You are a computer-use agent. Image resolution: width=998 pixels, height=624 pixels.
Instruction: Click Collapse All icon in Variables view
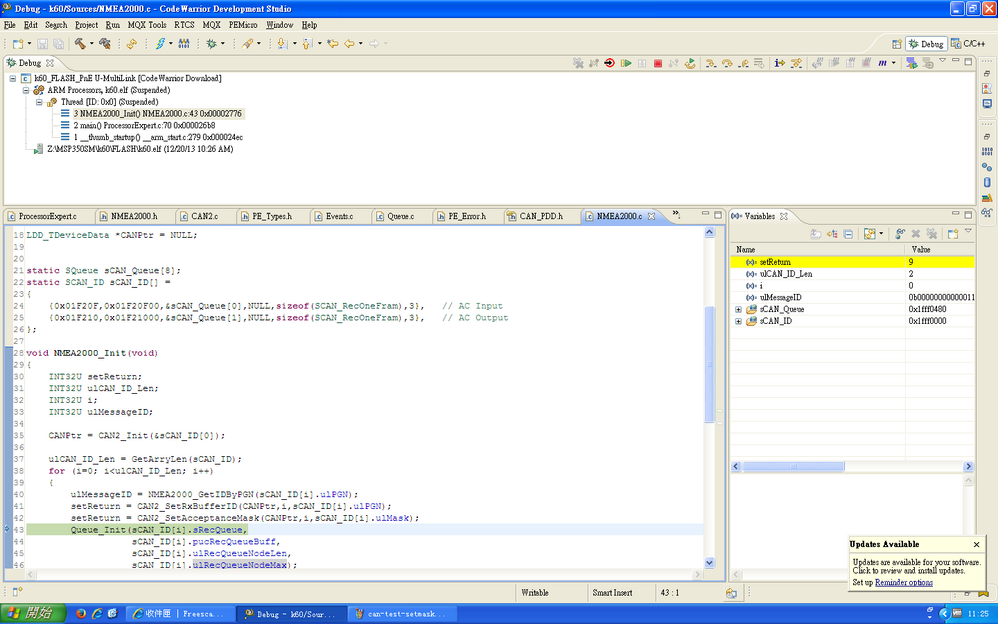point(848,234)
